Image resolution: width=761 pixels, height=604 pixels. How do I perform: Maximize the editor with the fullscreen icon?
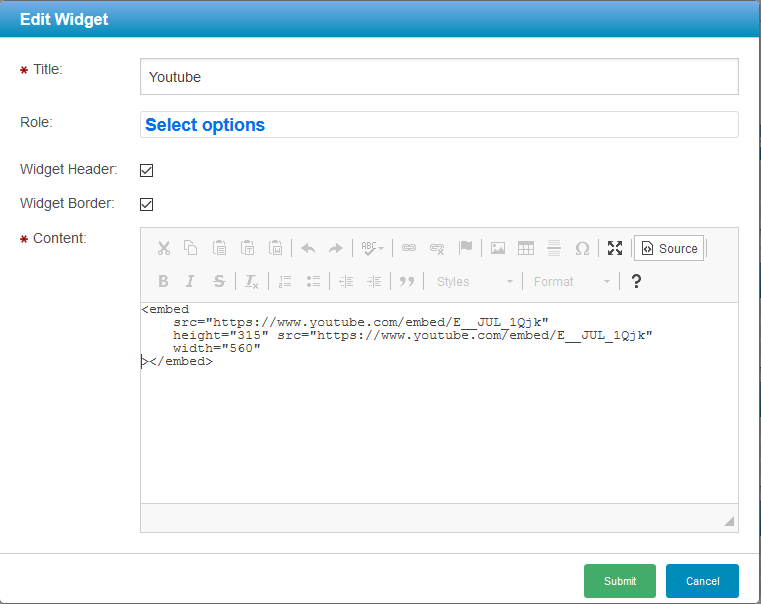(x=615, y=248)
